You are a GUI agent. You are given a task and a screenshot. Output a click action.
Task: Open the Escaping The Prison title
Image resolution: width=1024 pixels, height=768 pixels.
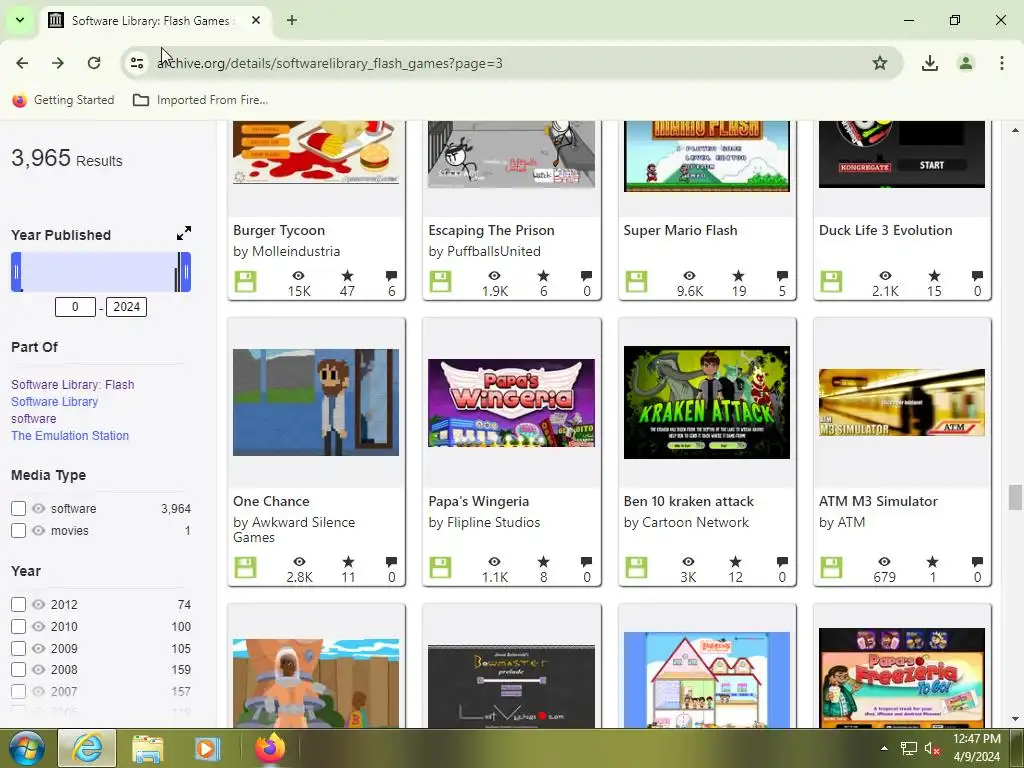pyautogui.click(x=491, y=231)
